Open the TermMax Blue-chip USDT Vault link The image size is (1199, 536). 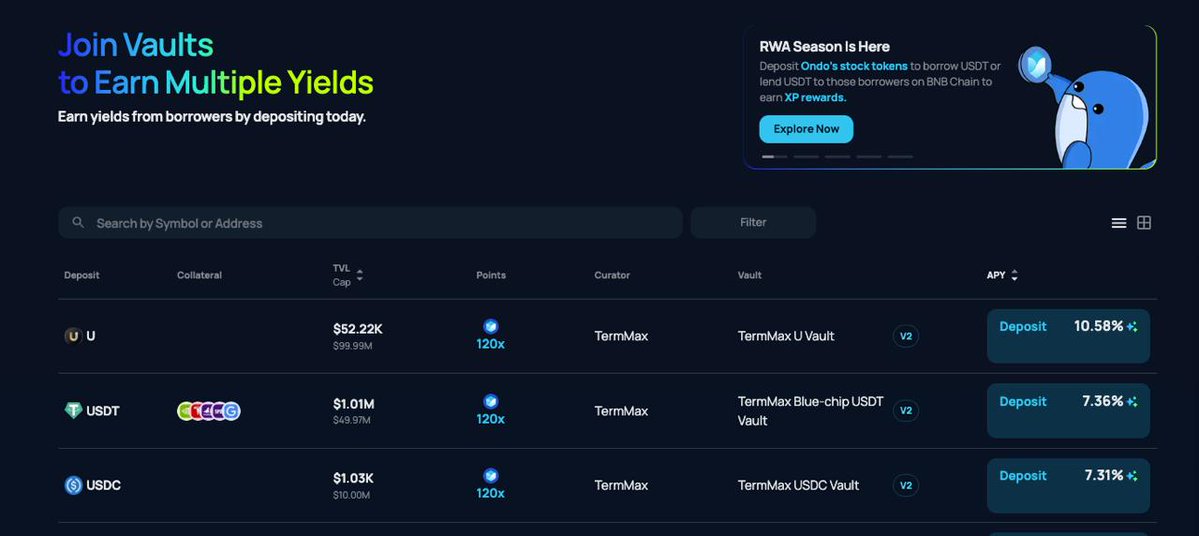tap(810, 411)
